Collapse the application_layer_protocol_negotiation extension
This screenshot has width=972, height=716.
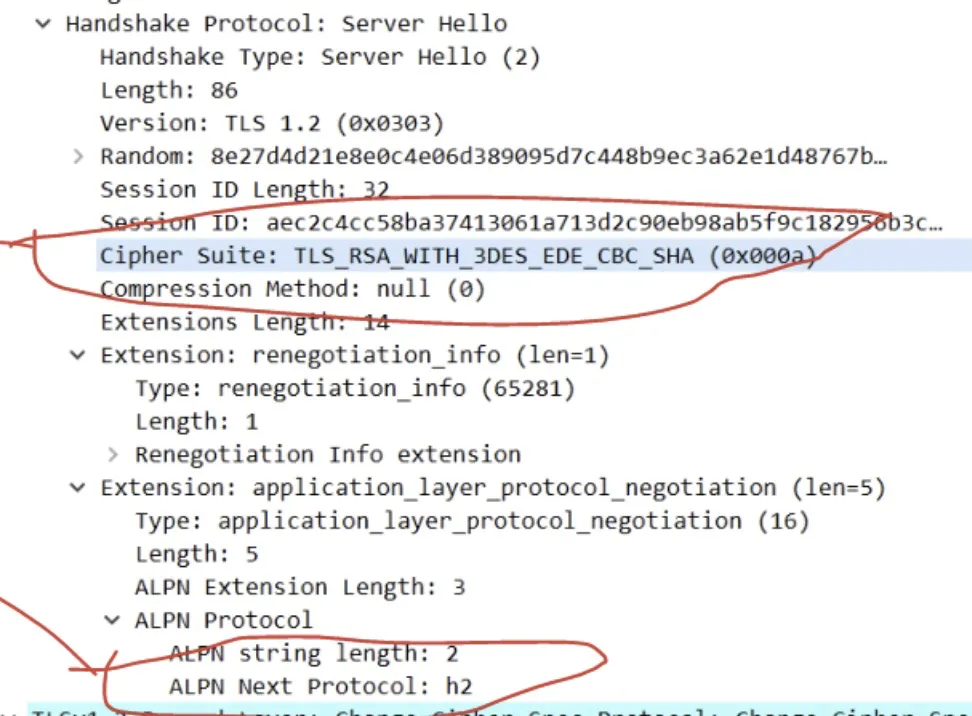pos(77,488)
